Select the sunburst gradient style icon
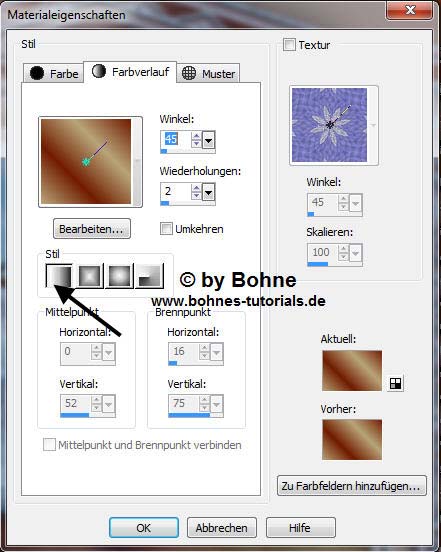This screenshot has width=441, height=552. (x=120, y=276)
